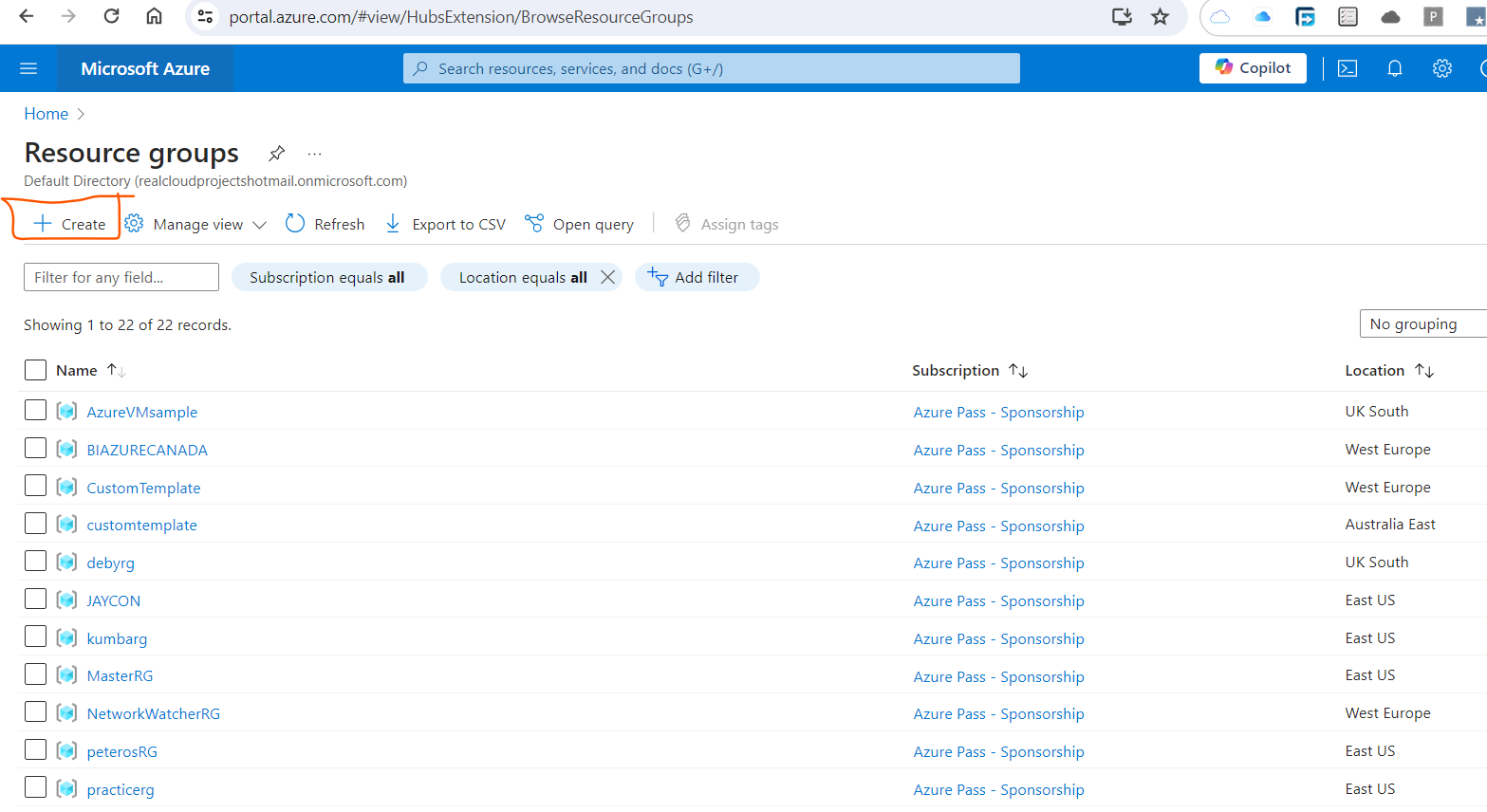Viewport: 1487px width, 812px height.
Task: Check the NetworkWatcherRG row checkbox
Action: click(35, 711)
